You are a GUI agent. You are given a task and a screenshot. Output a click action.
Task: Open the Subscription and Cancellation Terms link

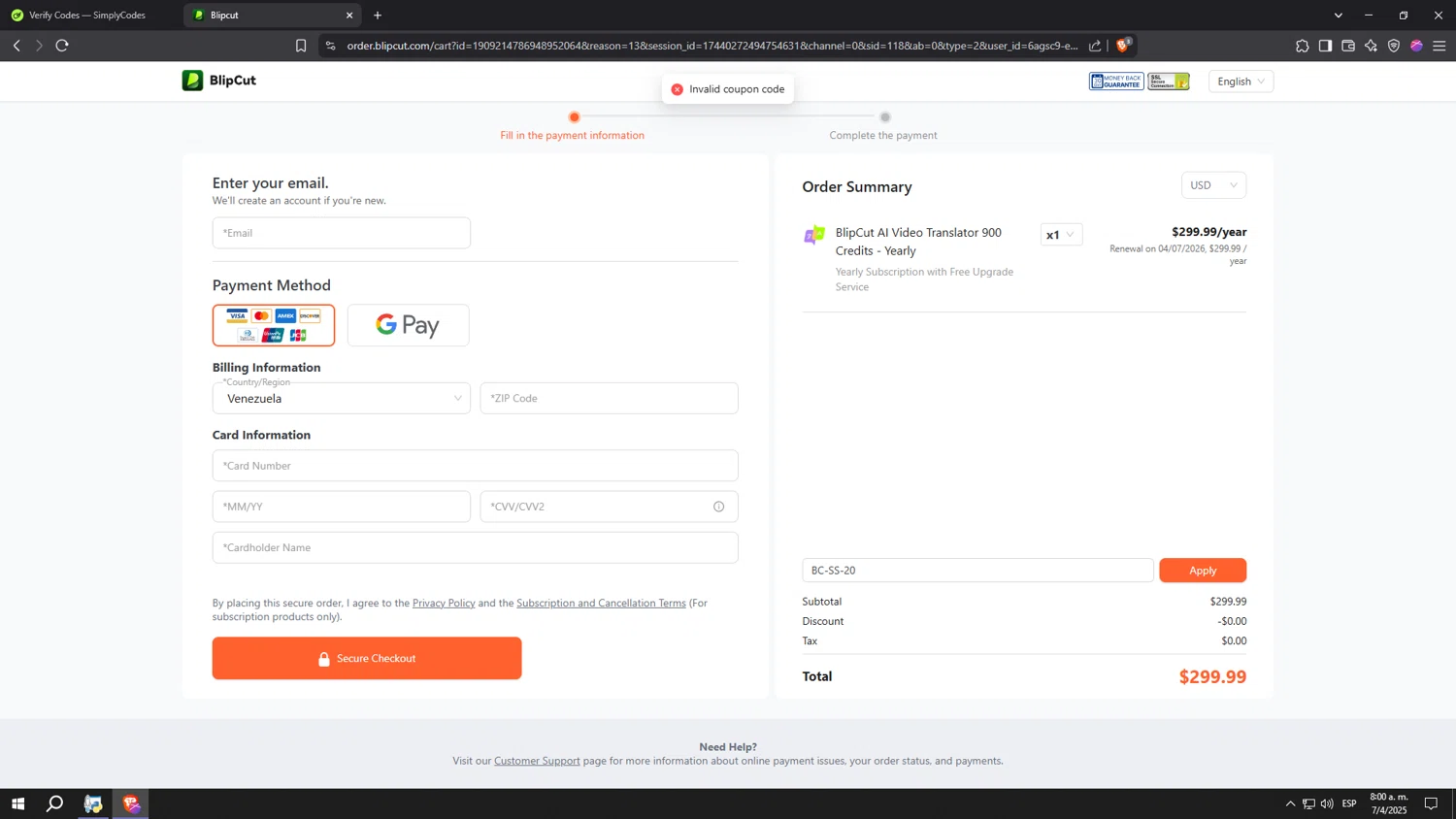coord(601,603)
